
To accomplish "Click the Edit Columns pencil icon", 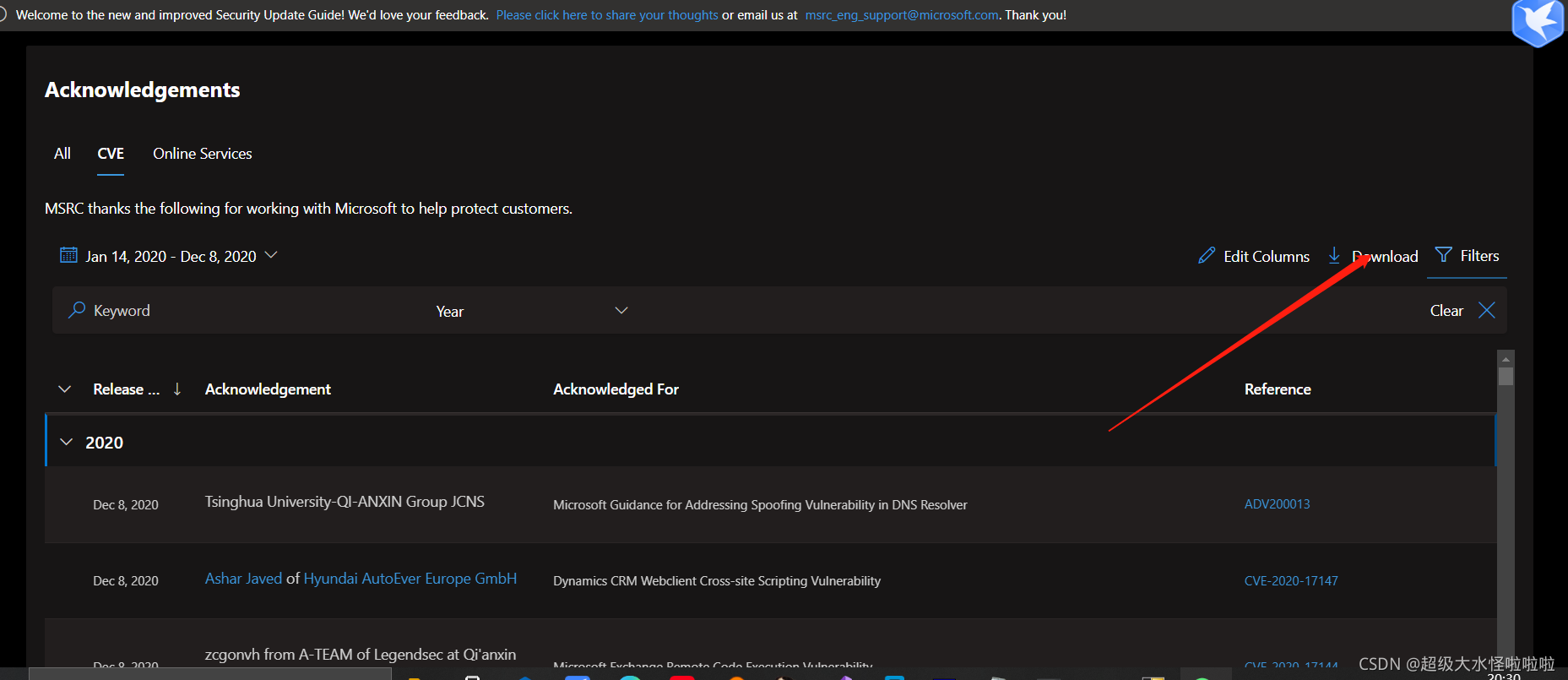I will tap(1207, 255).
